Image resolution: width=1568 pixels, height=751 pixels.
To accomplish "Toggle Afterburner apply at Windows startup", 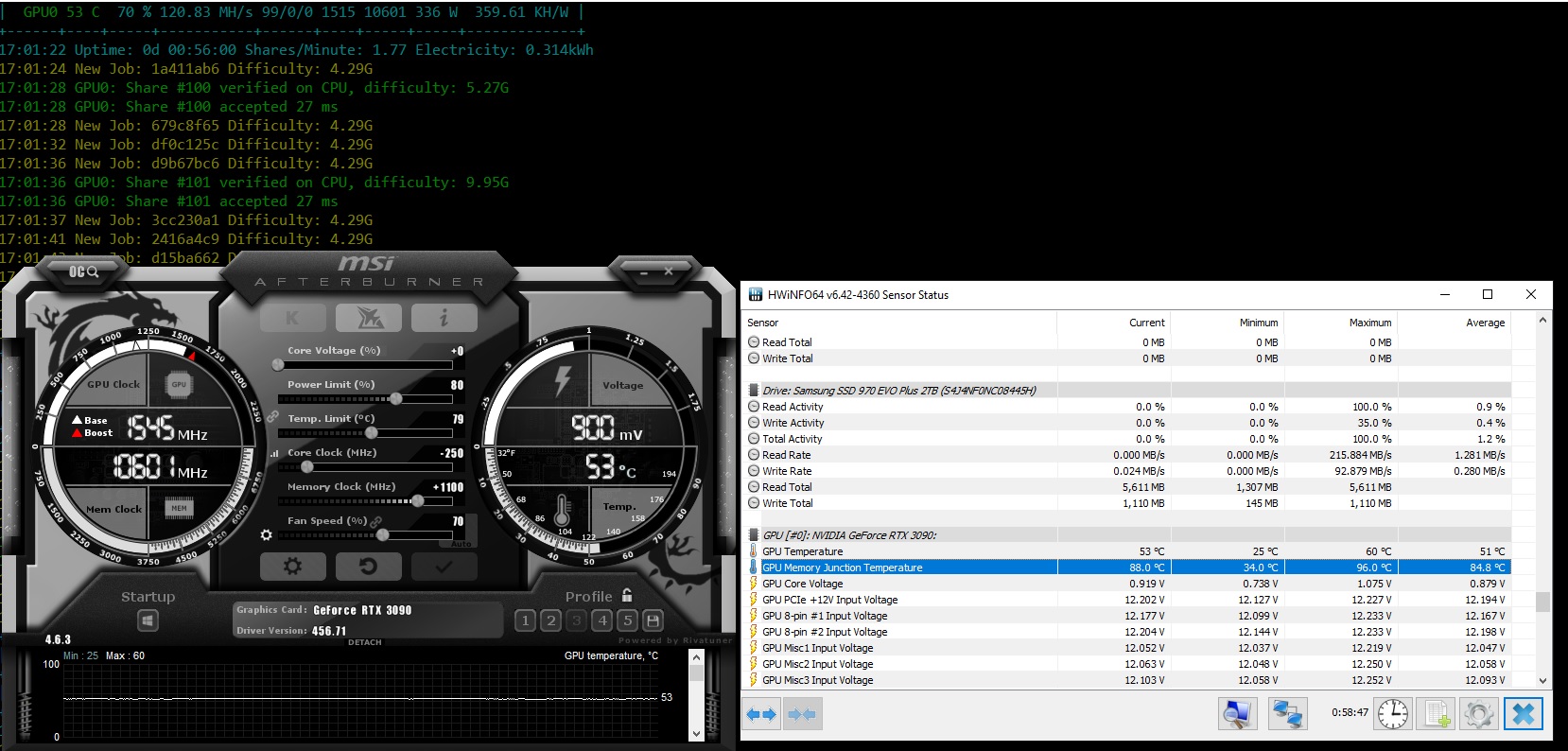I will [x=148, y=620].
